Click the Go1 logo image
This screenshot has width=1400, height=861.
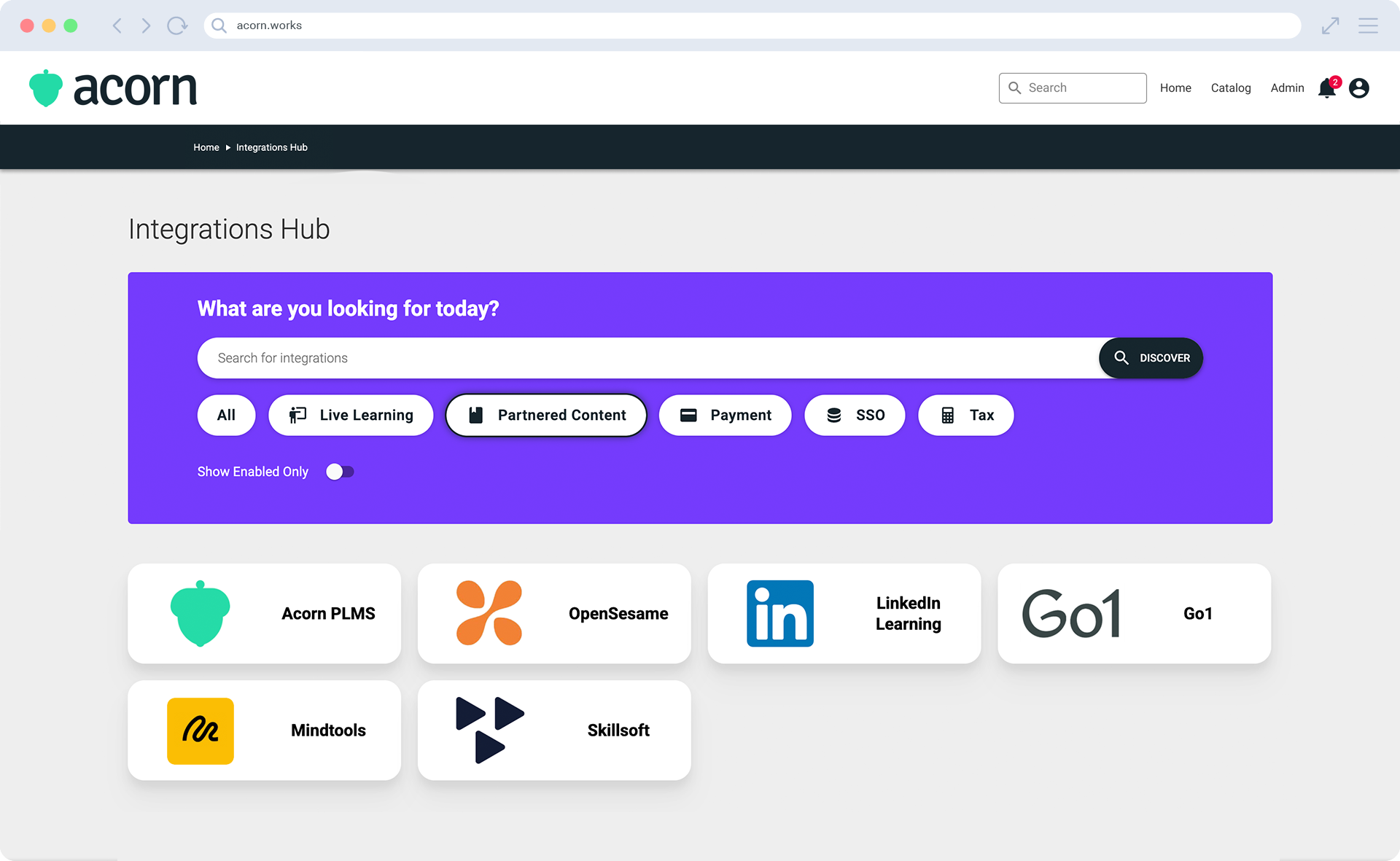tap(1070, 613)
